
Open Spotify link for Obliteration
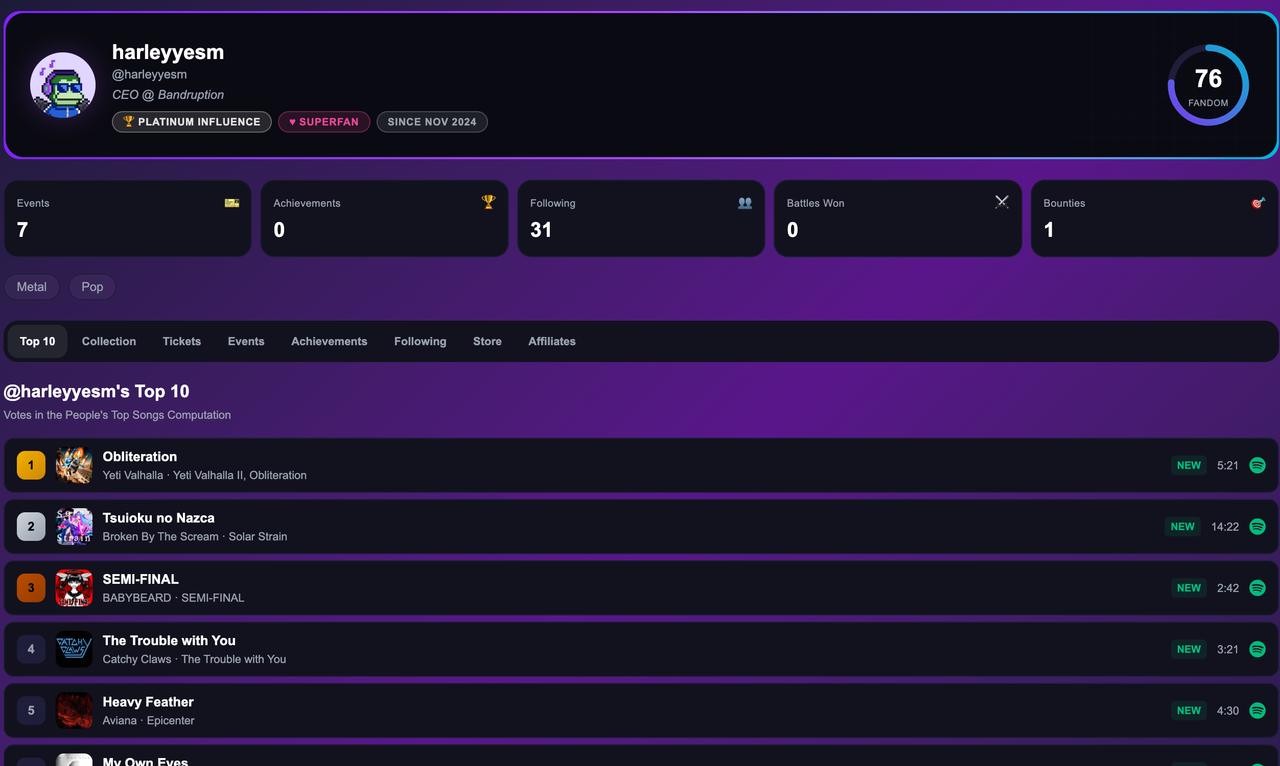point(1257,465)
